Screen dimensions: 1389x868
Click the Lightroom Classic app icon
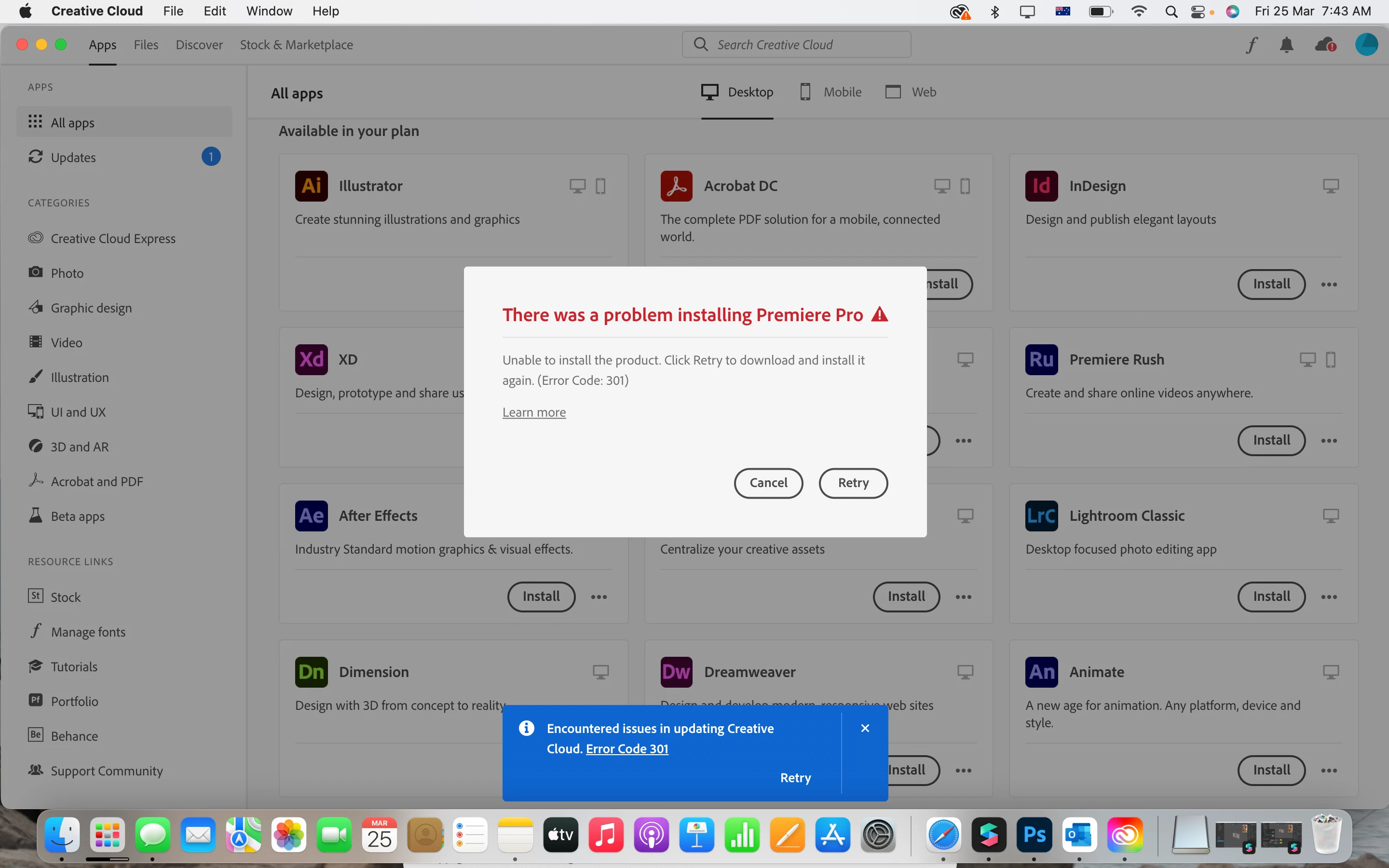[x=1041, y=515]
